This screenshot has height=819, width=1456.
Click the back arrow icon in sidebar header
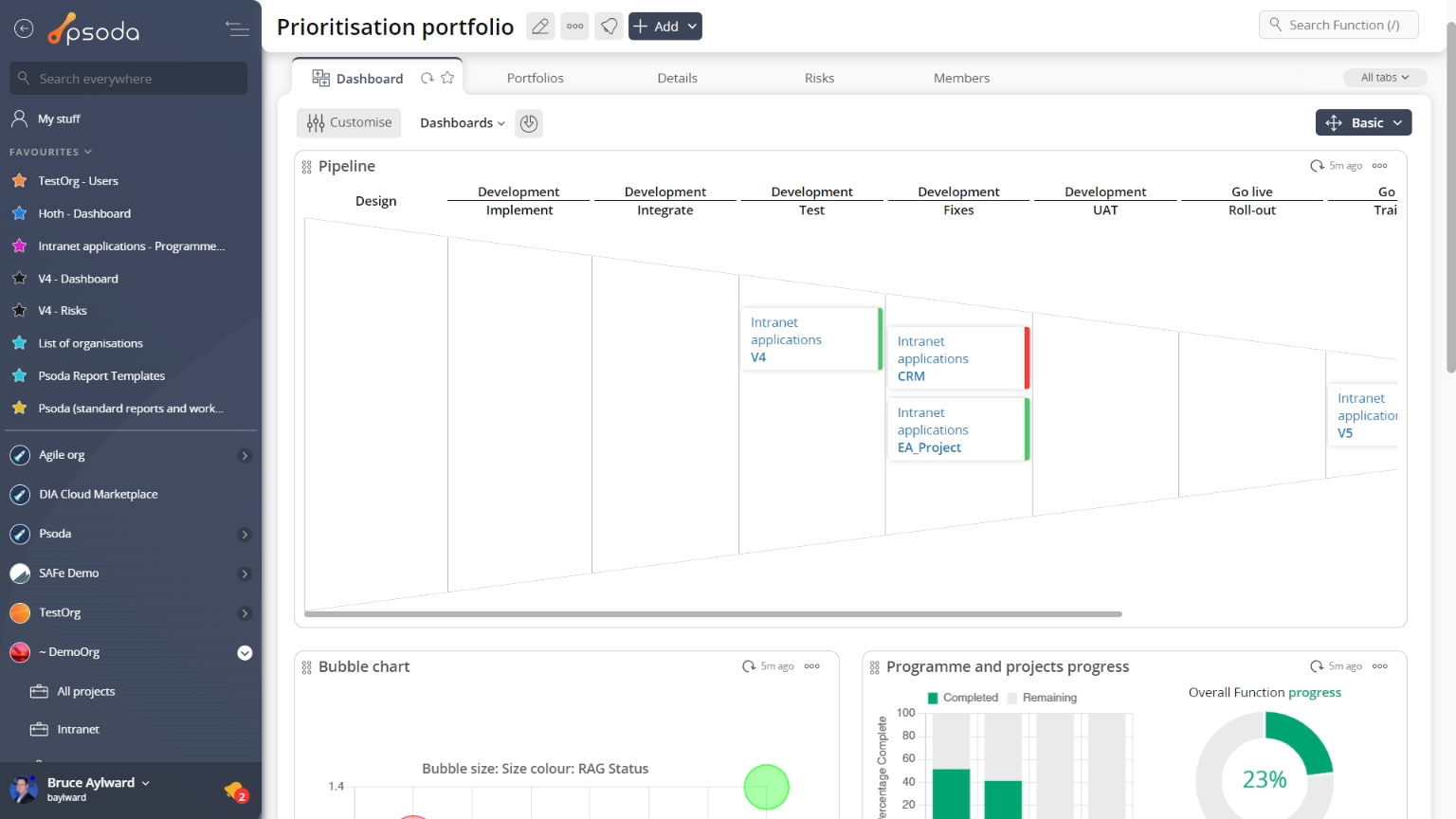(x=24, y=28)
